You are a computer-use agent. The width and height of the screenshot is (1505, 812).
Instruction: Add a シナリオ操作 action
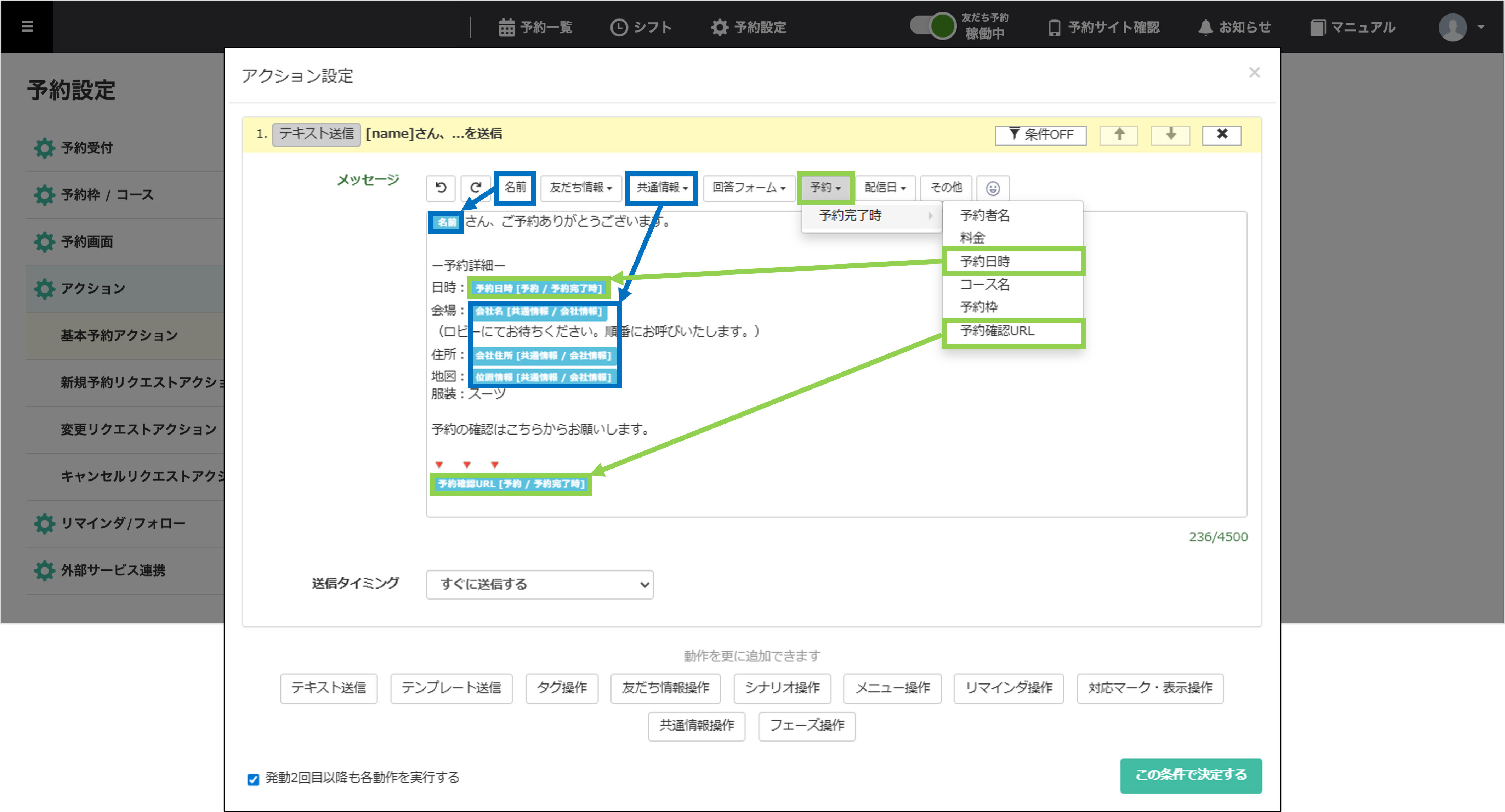point(782,688)
